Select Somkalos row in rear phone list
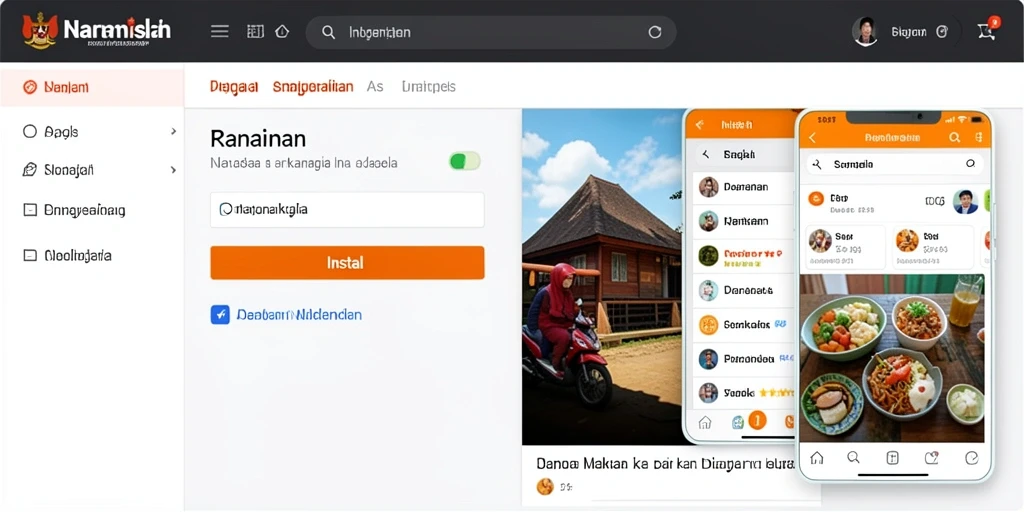The width and height of the screenshot is (1024, 512). [x=744, y=324]
